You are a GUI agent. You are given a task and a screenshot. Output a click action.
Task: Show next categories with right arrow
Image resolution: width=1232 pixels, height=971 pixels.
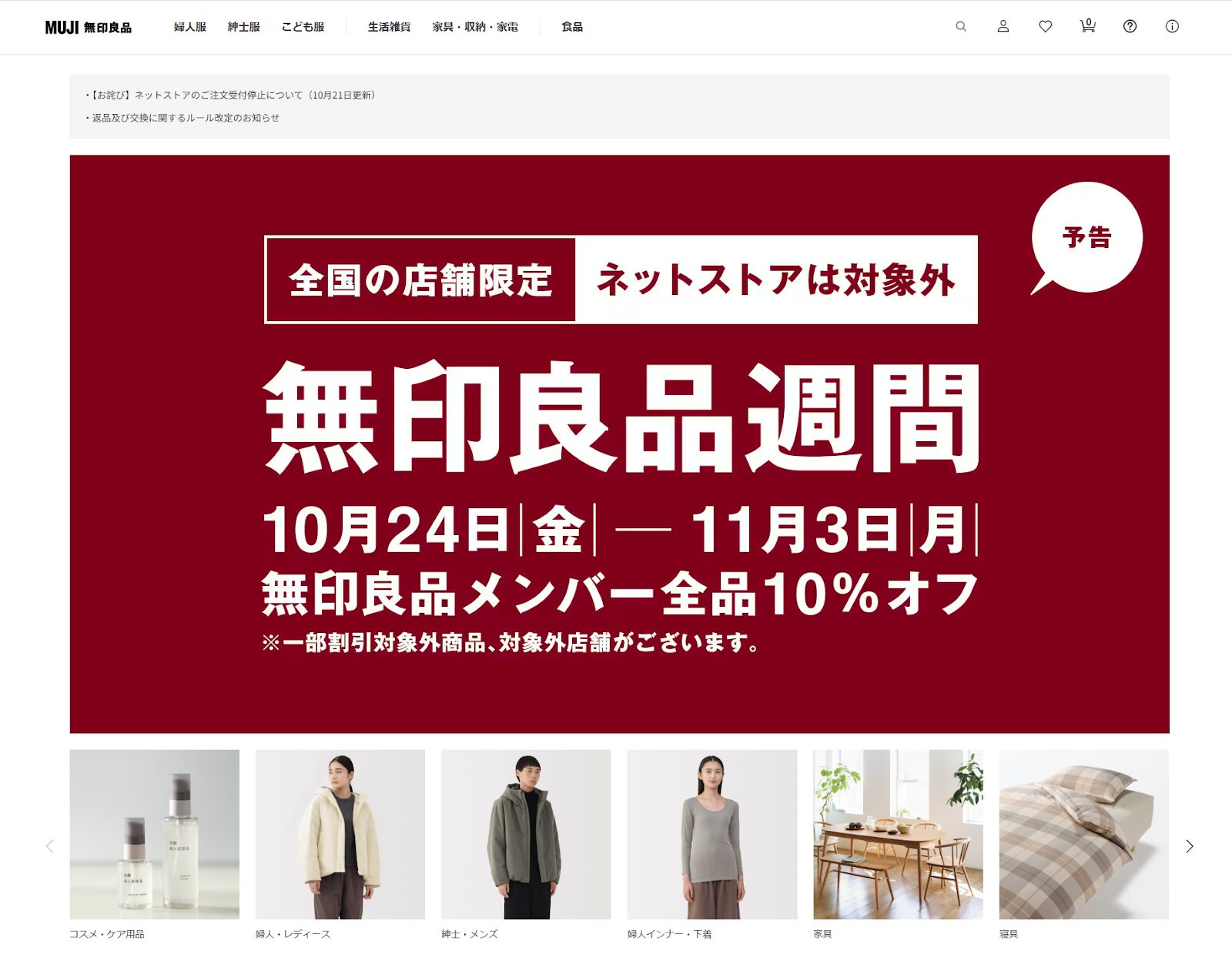[1189, 845]
